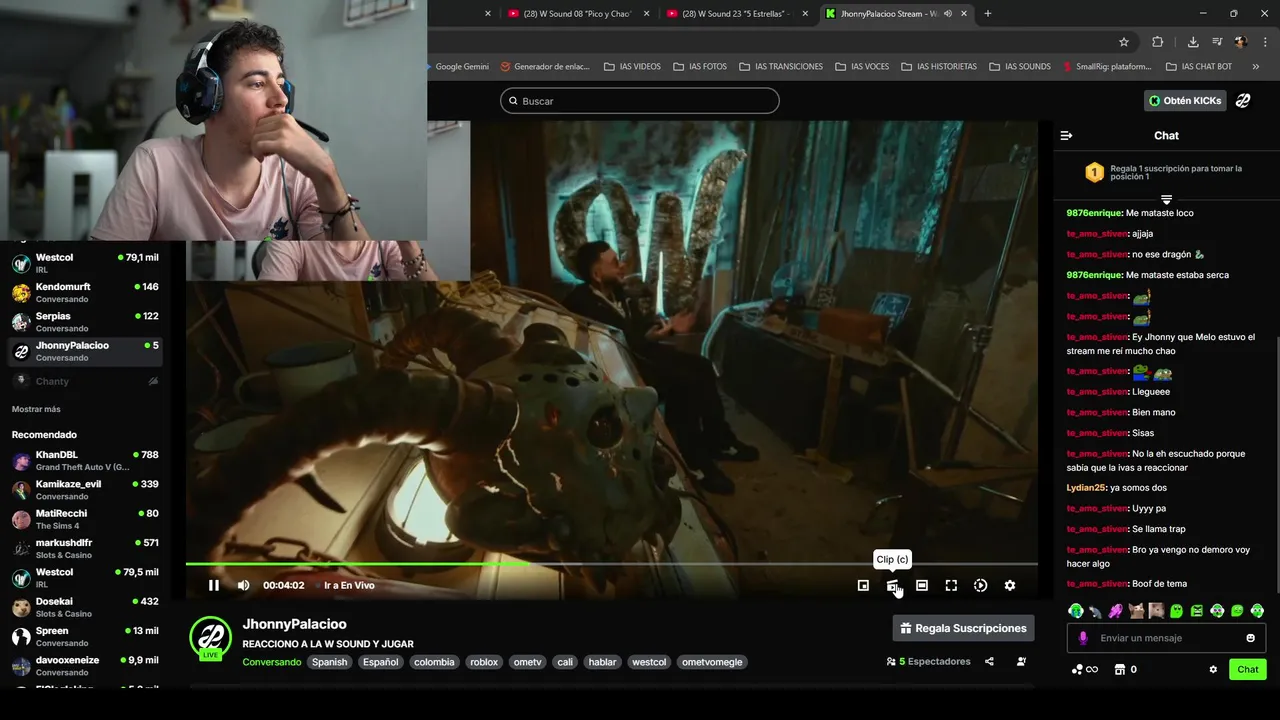Bookmark this page with star icon
The height and width of the screenshot is (720, 1280).
coord(1124,42)
